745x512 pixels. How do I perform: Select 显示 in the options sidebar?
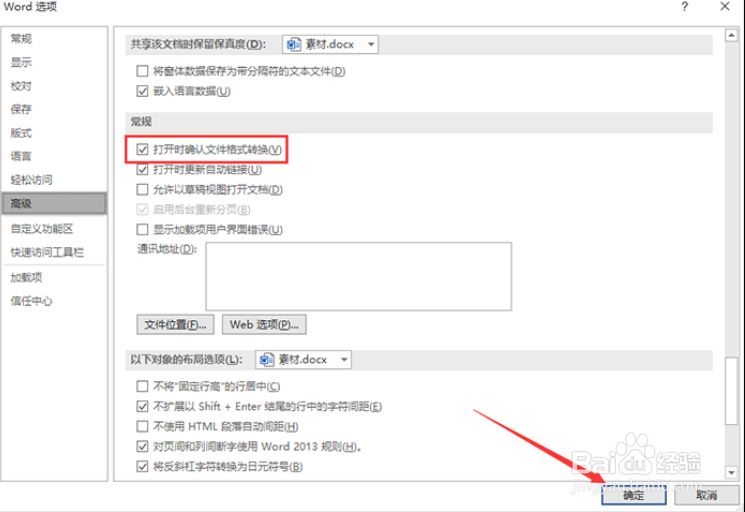tap(21, 62)
